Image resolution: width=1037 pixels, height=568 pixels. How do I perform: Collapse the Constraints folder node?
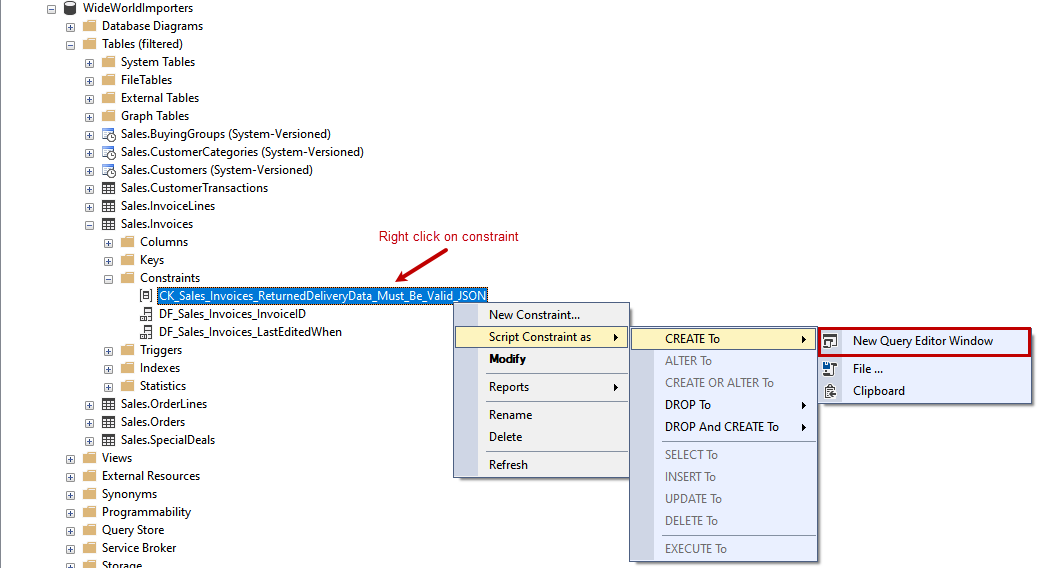[108, 279]
